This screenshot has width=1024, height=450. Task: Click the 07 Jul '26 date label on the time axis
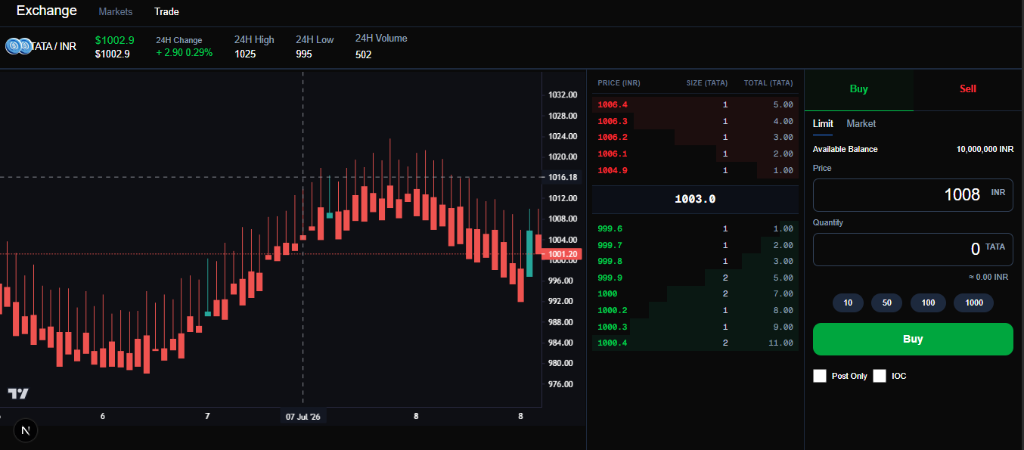(x=304, y=417)
